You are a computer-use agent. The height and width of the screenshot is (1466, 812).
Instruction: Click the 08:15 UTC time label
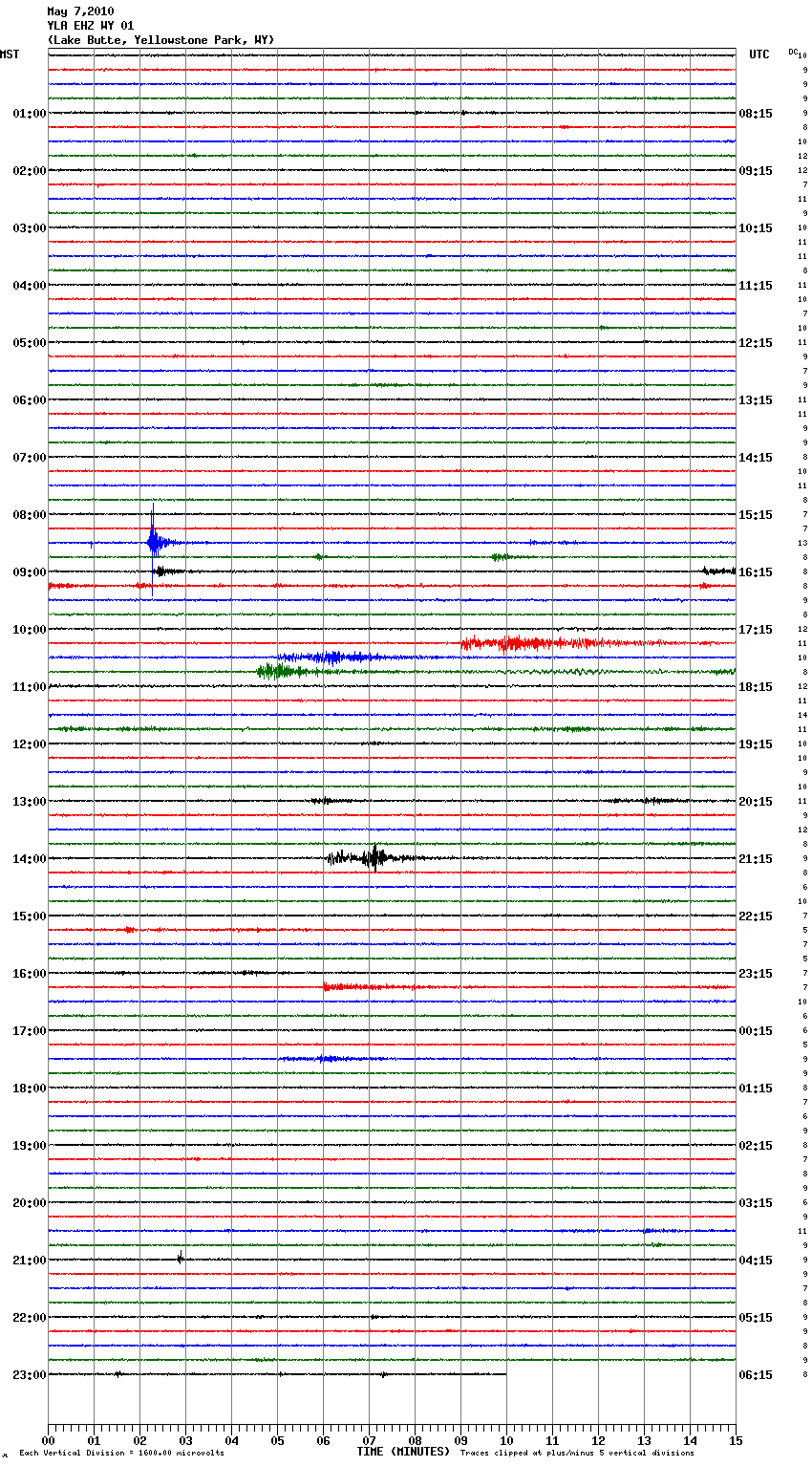tap(756, 114)
